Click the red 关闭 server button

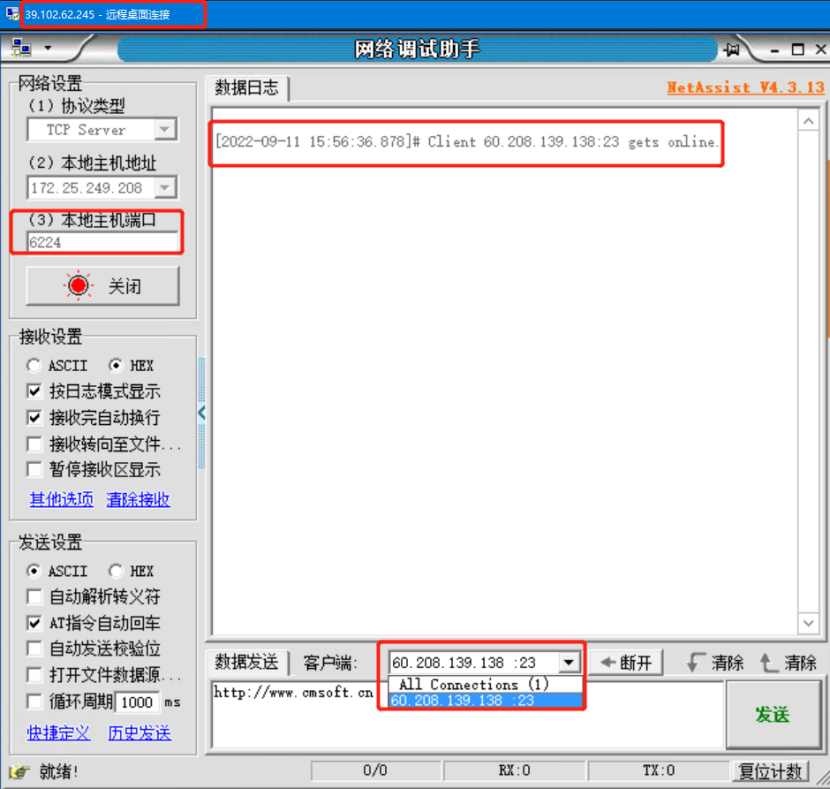pos(103,286)
